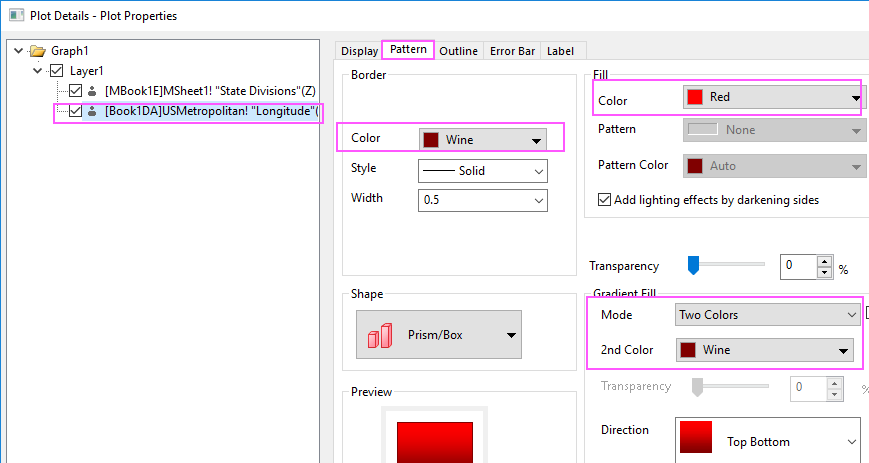Screen dimensions: 869x463
Task: Click the red Fill Color swatch
Action: [695, 97]
